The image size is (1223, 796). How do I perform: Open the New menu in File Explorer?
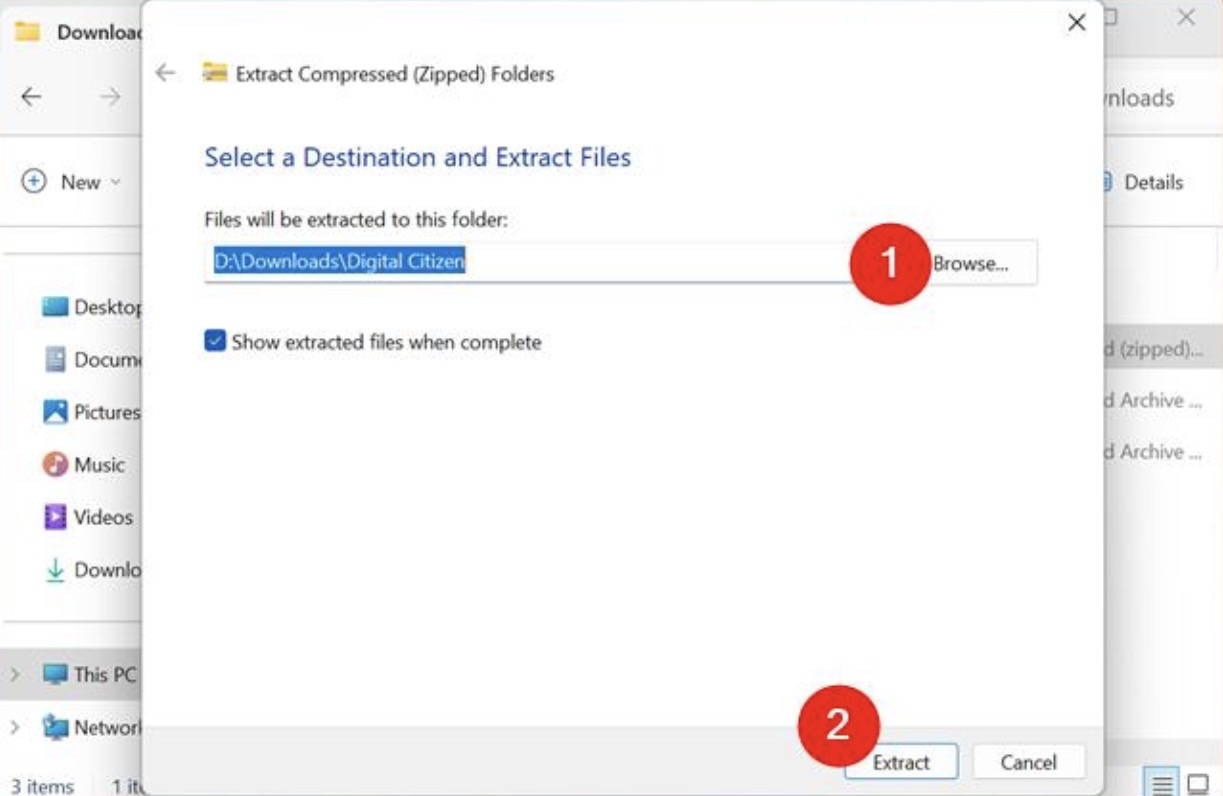coord(72,182)
